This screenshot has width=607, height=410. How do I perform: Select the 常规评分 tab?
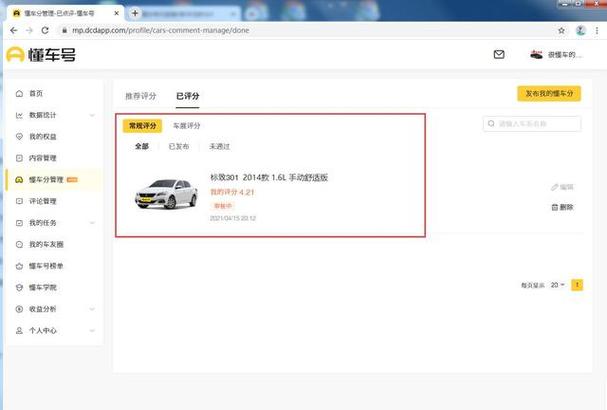(x=142, y=126)
